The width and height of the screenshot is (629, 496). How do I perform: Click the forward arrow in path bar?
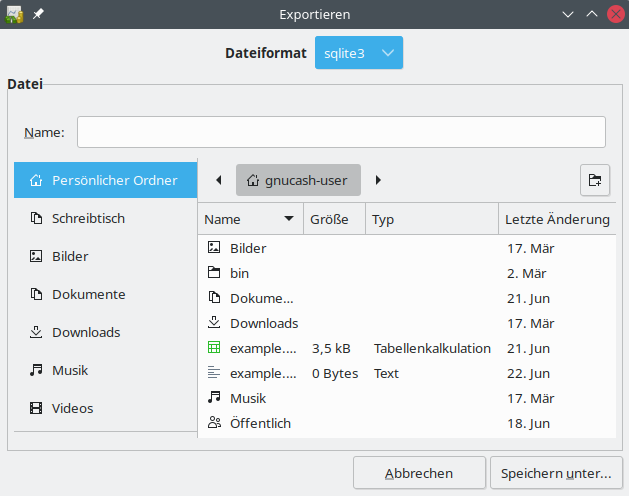pyautogui.click(x=378, y=180)
